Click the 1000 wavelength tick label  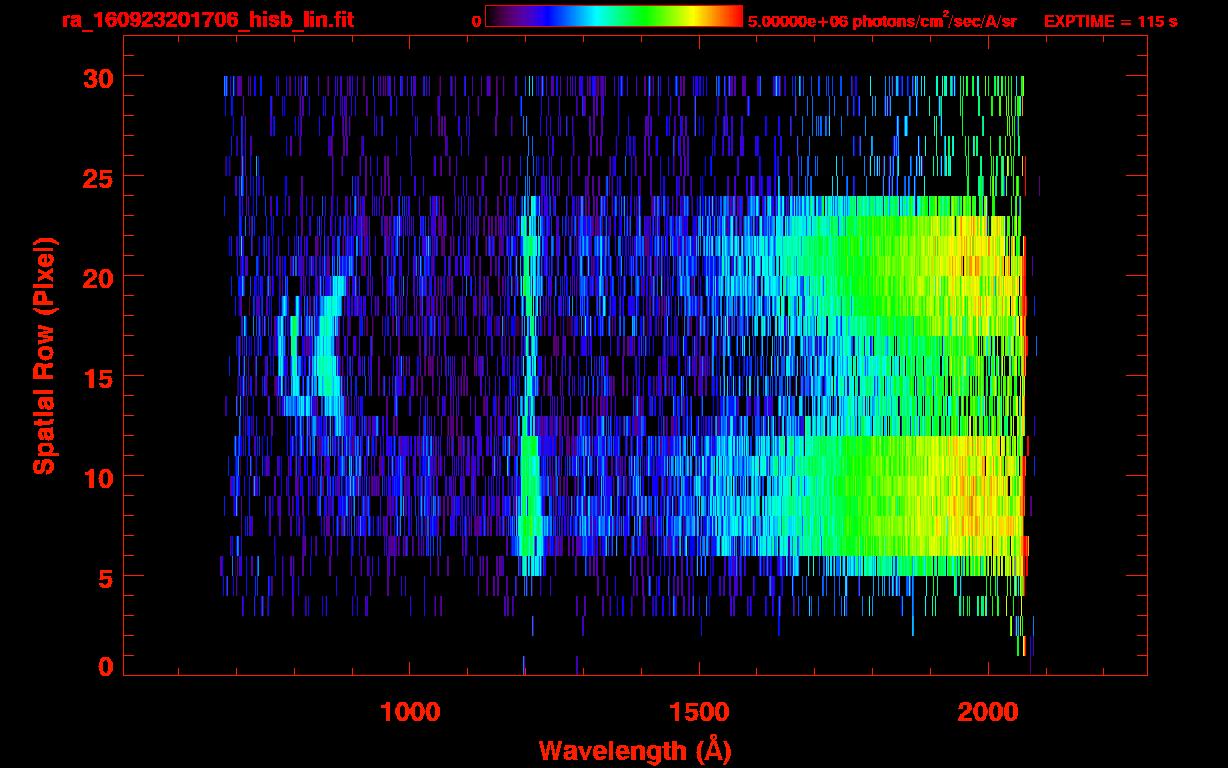[410, 712]
